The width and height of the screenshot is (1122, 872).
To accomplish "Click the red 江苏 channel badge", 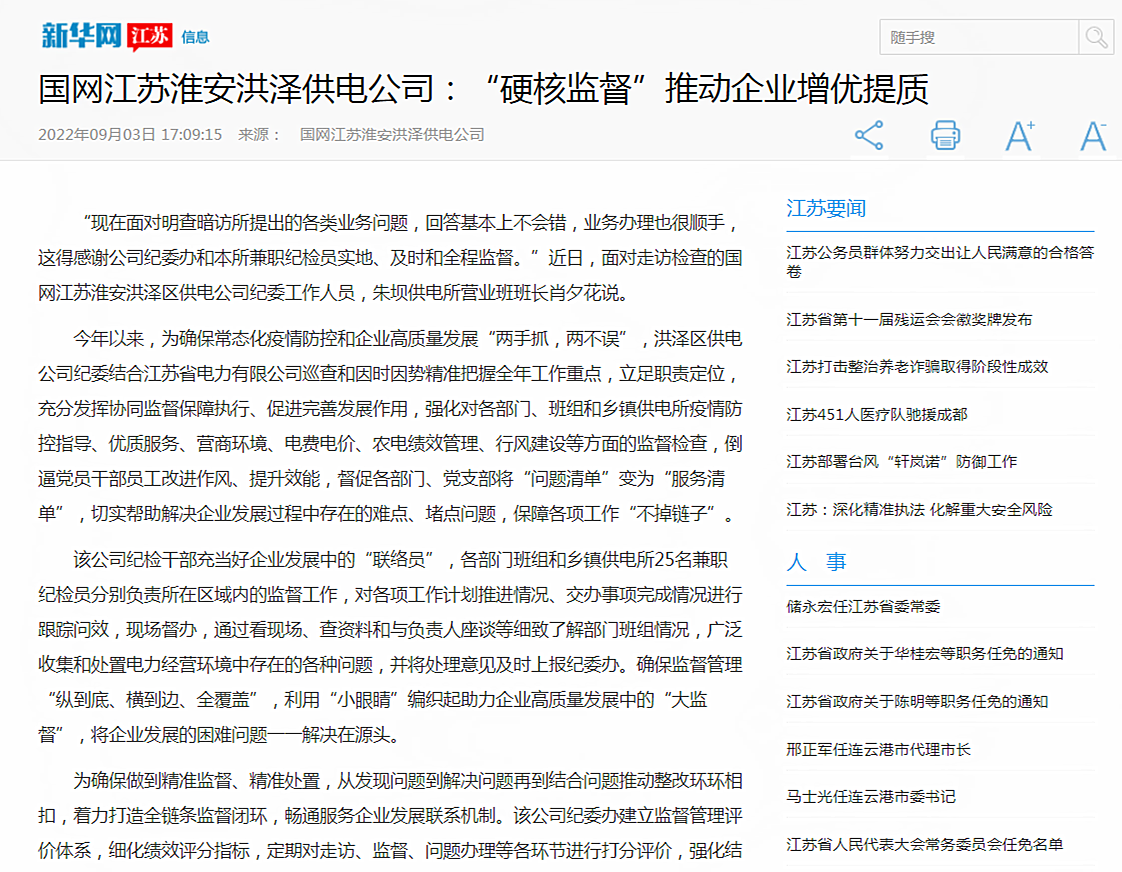I will 150,36.
